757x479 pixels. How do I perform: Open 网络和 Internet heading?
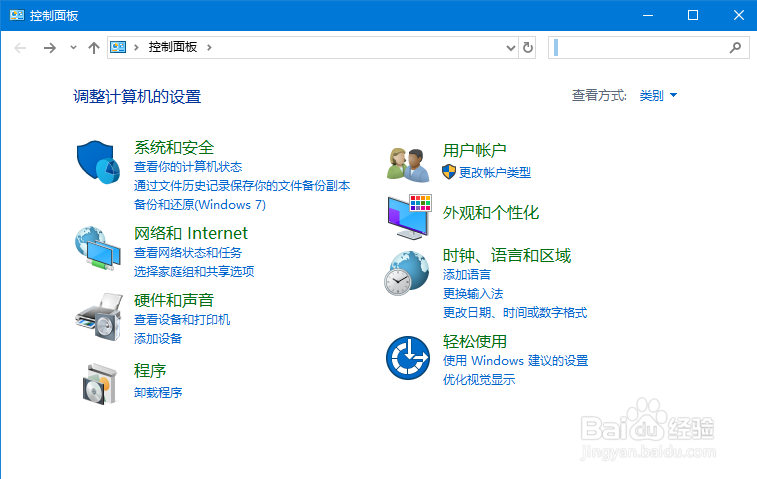tap(191, 233)
